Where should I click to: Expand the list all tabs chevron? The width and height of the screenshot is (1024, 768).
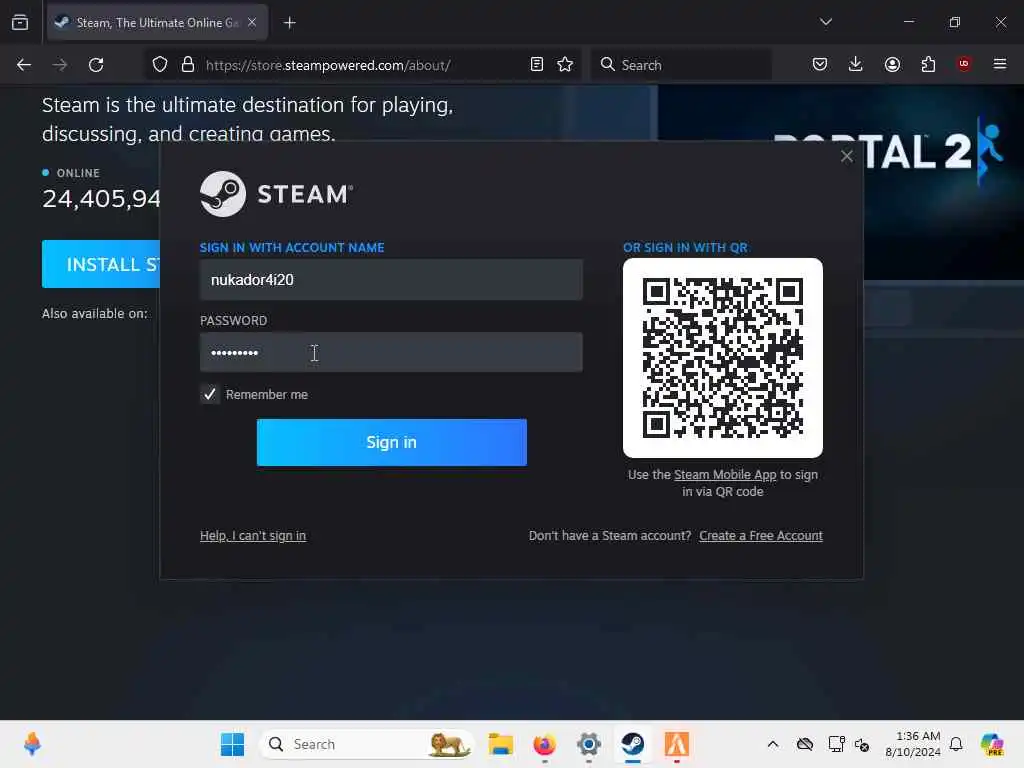coord(825,22)
